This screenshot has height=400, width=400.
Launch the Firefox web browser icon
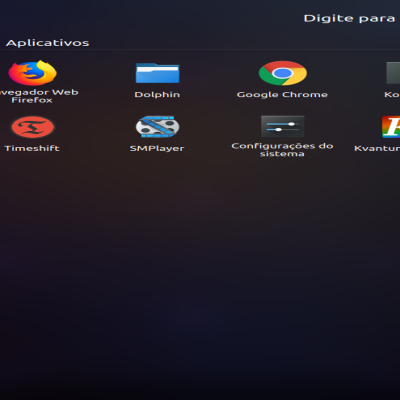tap(32, 73)
